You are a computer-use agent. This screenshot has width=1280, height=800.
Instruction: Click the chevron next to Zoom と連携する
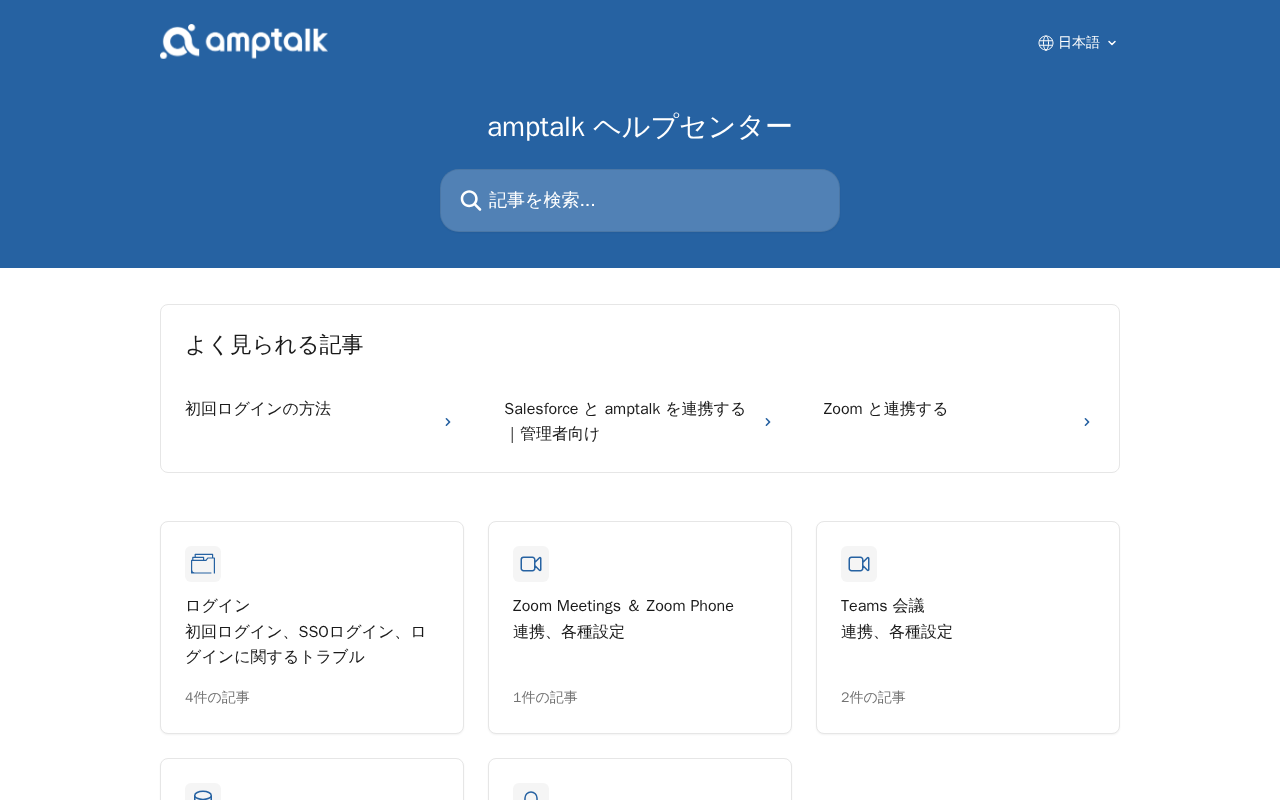point(1087,422)
